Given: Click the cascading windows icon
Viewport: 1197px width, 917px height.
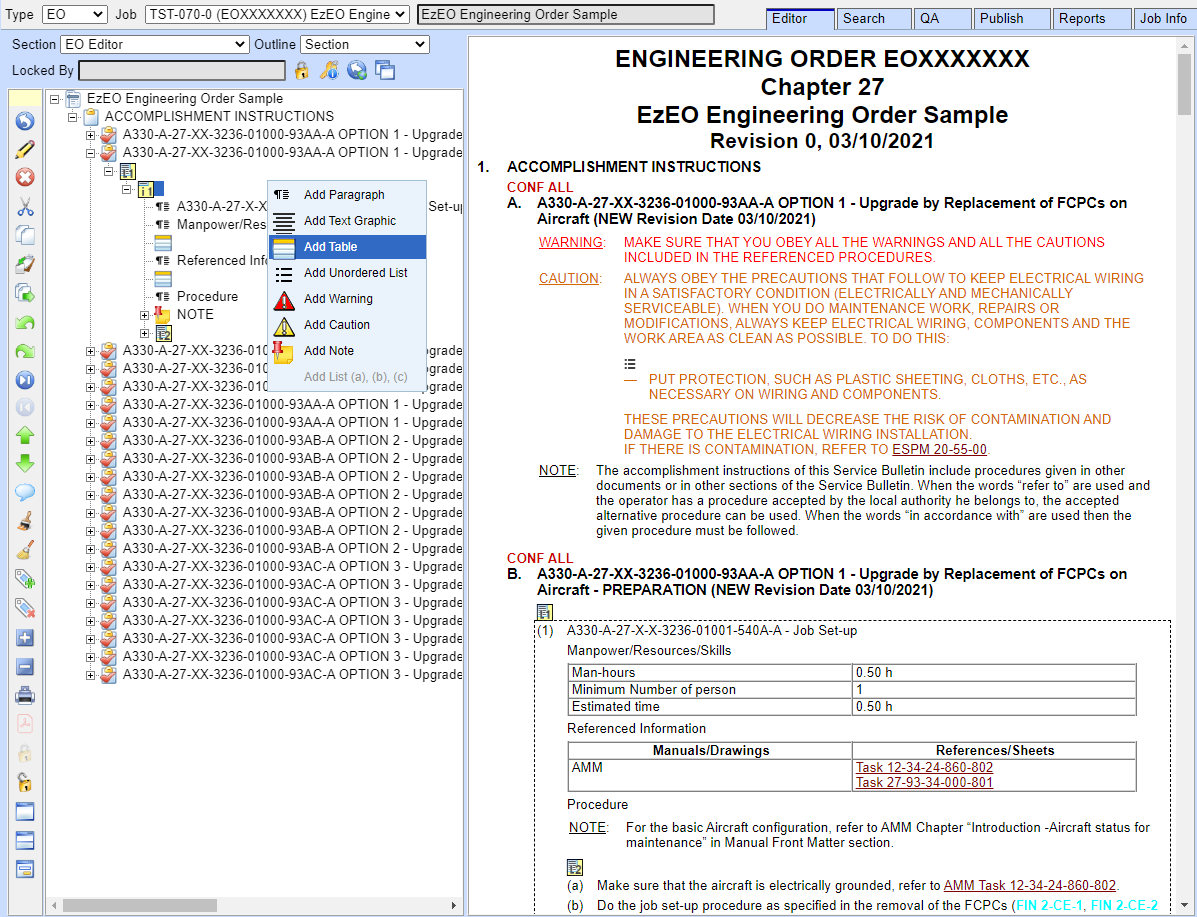Looking at the screenshot, I should (x=385, y=71).
